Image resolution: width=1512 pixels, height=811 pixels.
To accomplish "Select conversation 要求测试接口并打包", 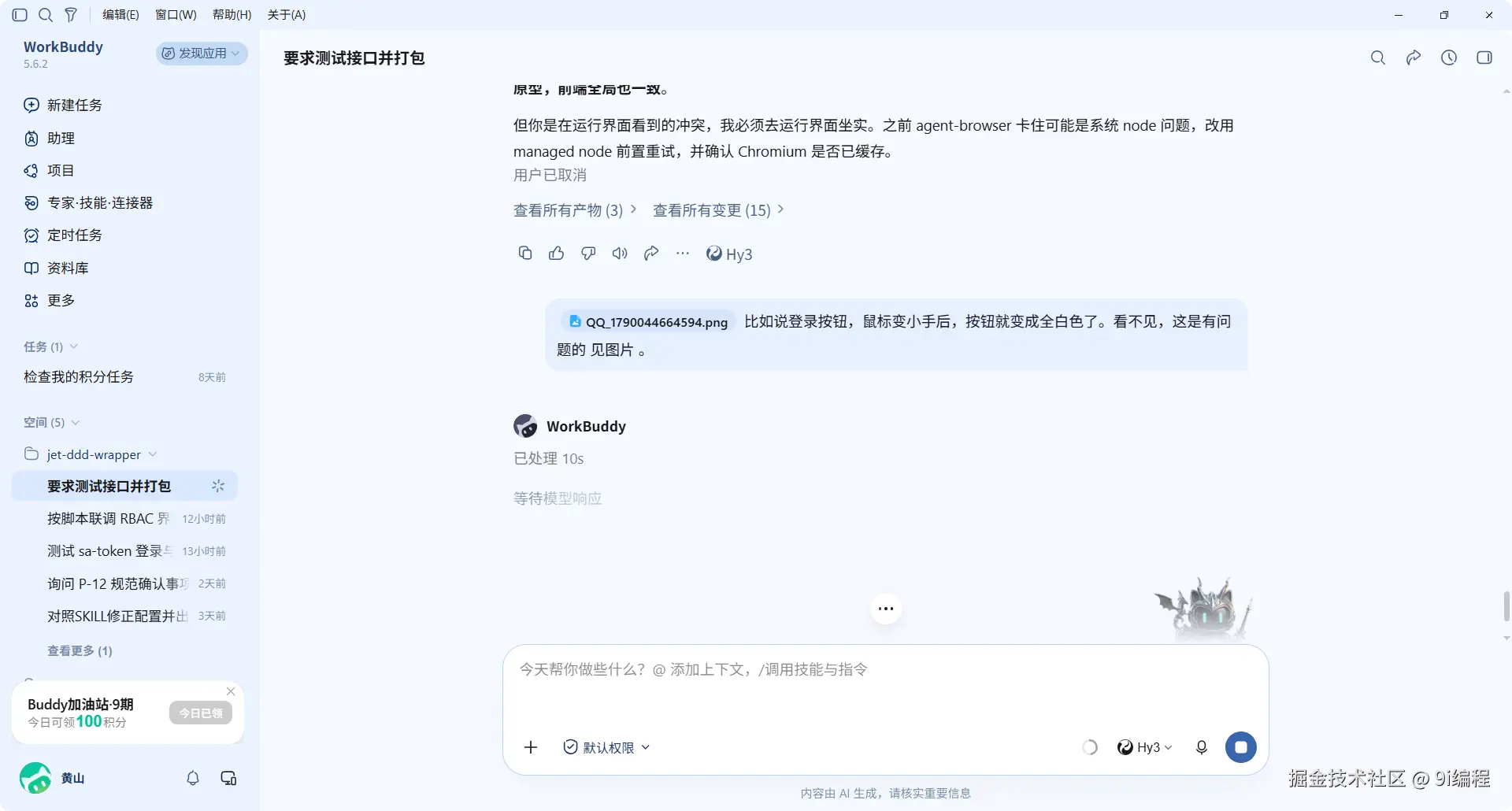I will 124,487.
